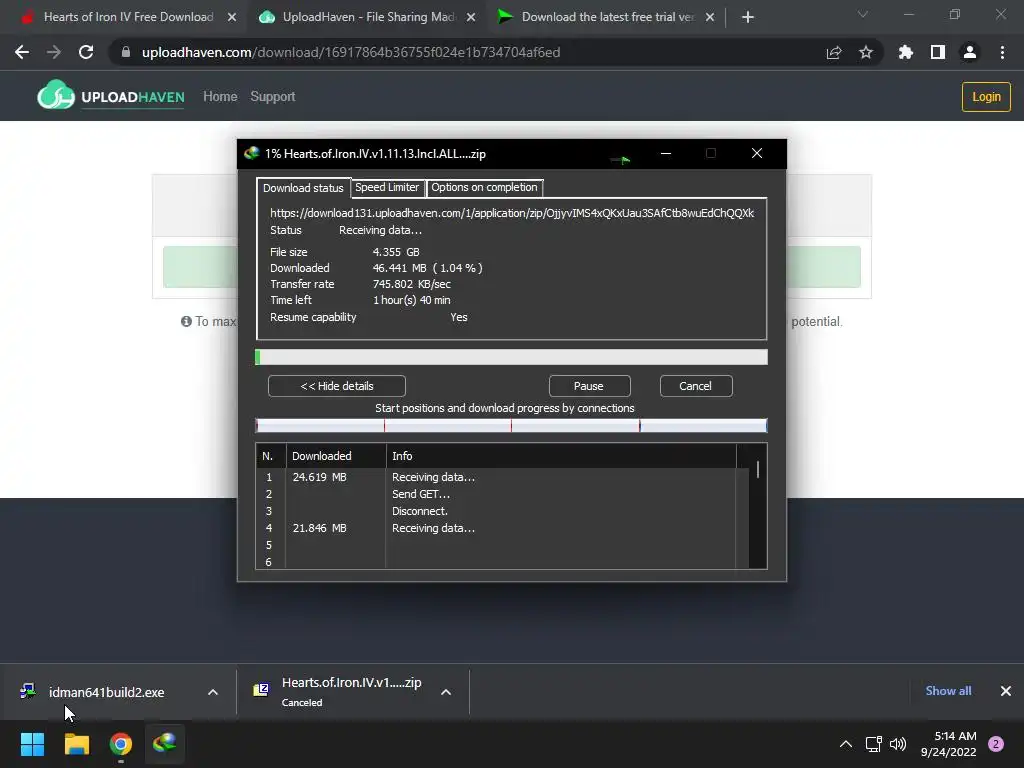Minimize the IDM download dialog

coord(665,153)
